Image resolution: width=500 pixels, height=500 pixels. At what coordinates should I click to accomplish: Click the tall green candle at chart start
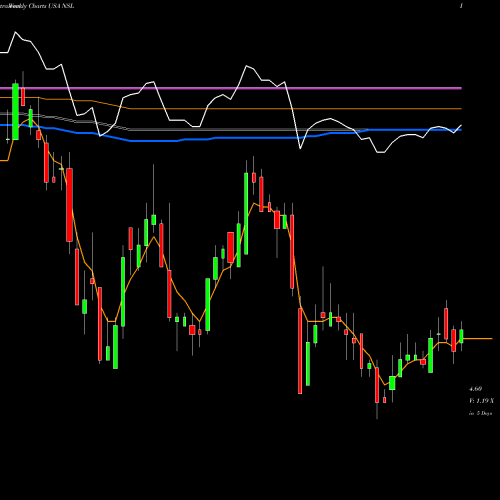tap(15, 111)
